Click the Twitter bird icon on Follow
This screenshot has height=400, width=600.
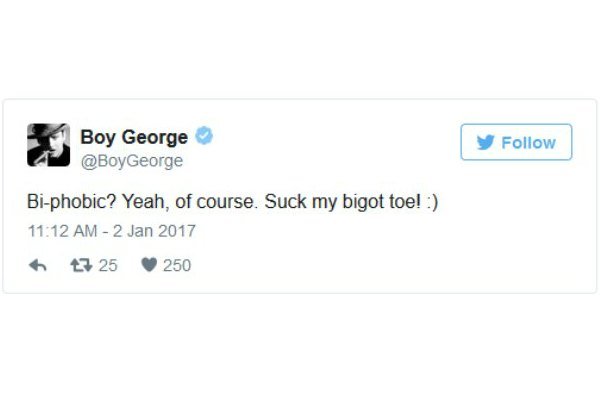(x=486, y=142)
